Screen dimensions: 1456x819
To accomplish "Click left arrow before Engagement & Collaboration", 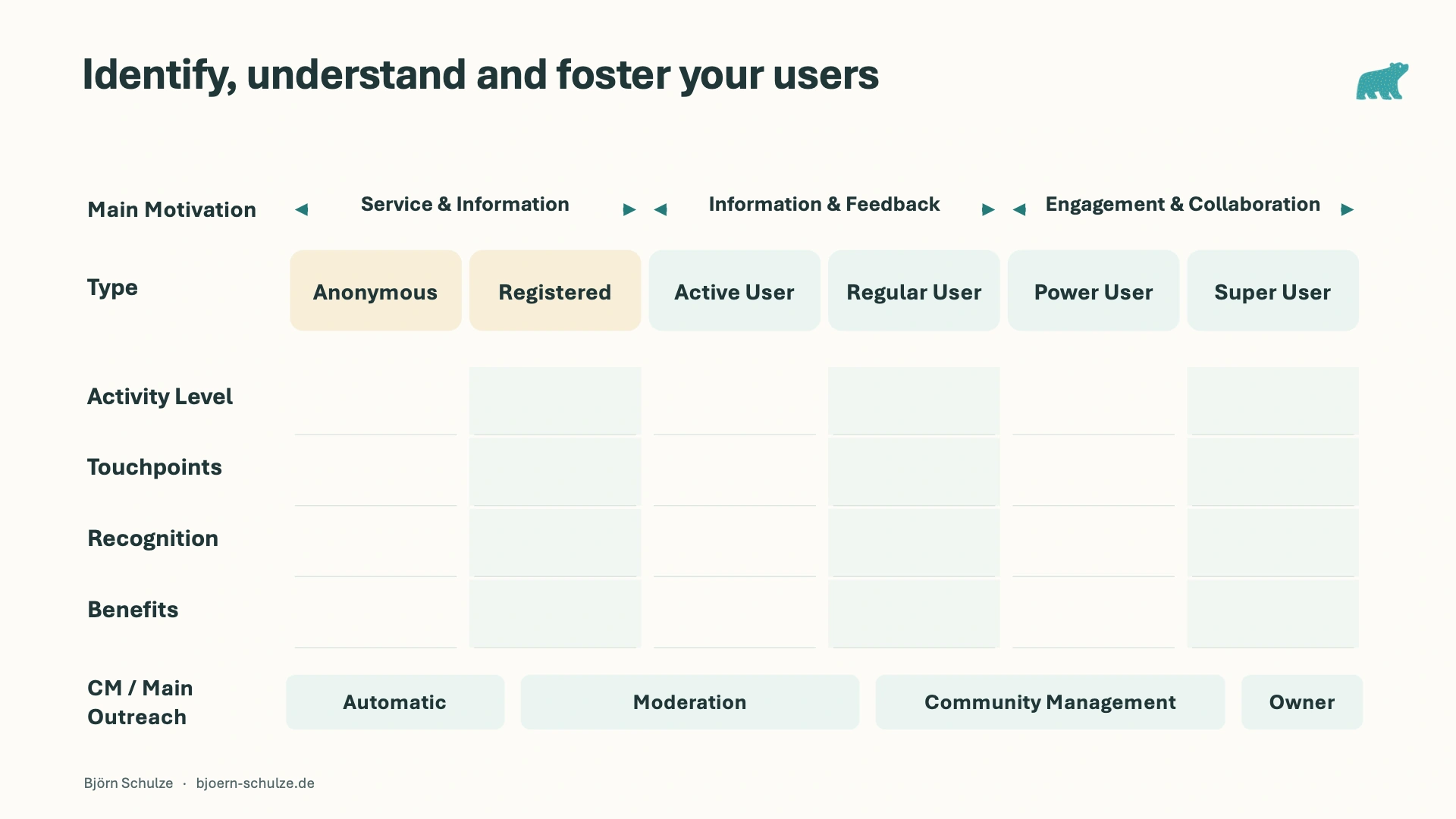I will (1019, 209).
